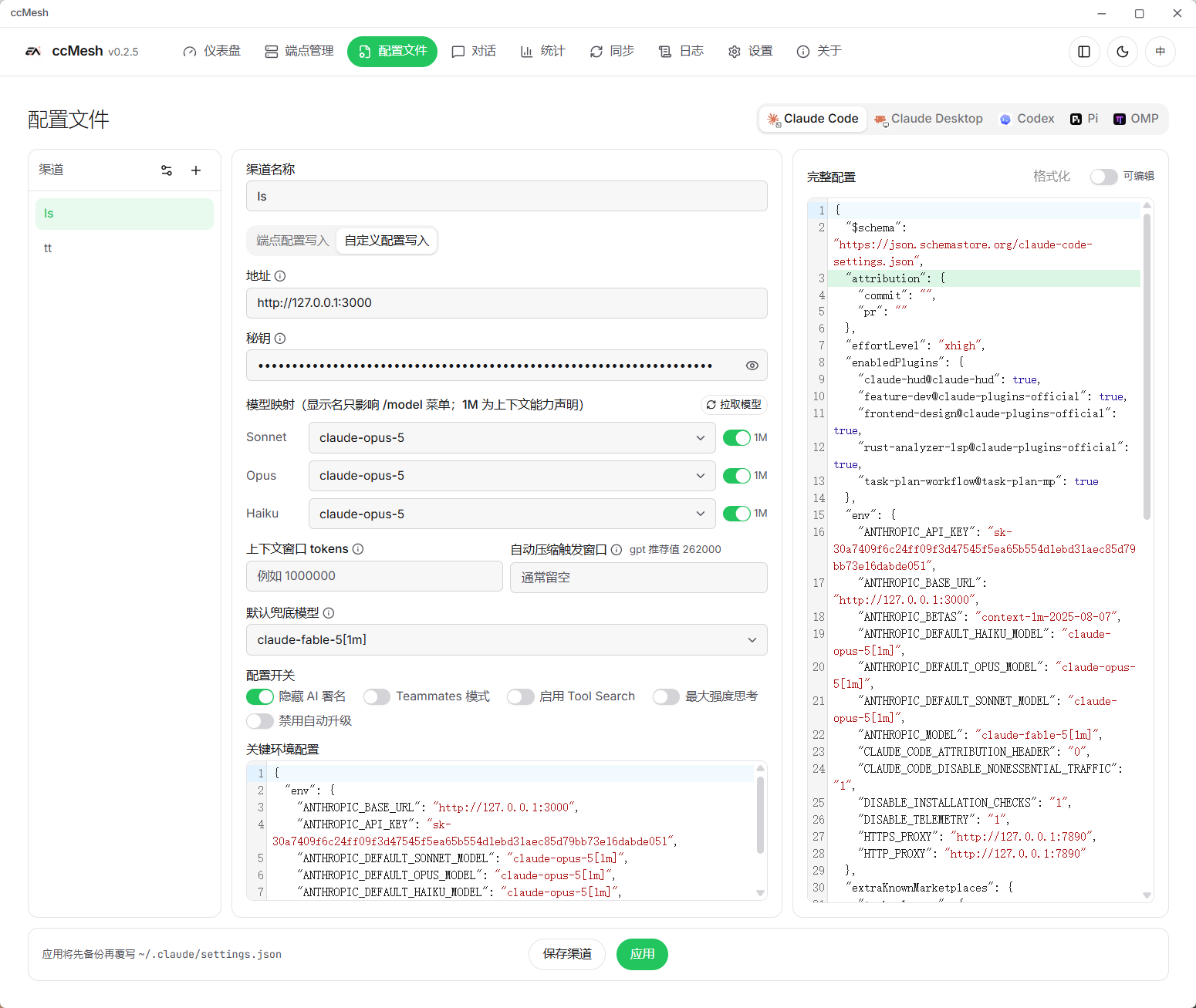The width and height of the screenshot is (1196, 1008).
Task: Open channel filter settings icon
Action: point(167,170)
